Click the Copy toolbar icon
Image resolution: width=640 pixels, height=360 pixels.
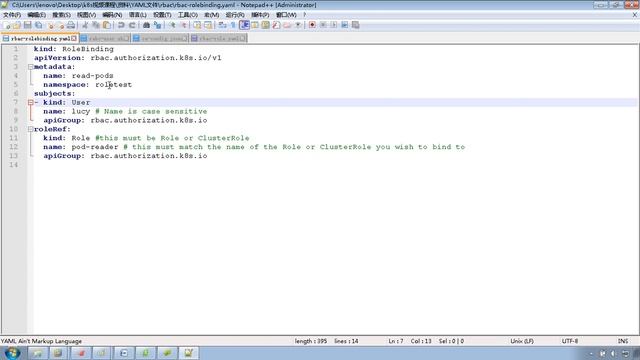click(96, 25)
